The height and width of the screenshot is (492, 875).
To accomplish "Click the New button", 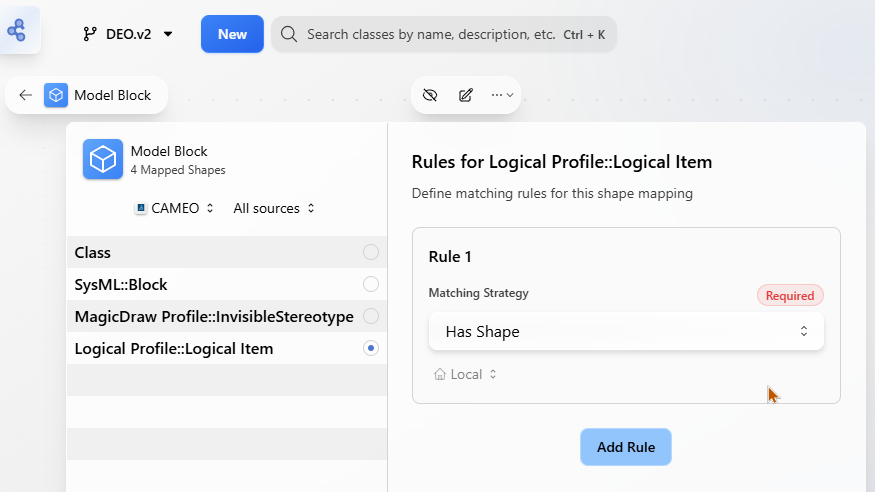I will pos(232,34).
